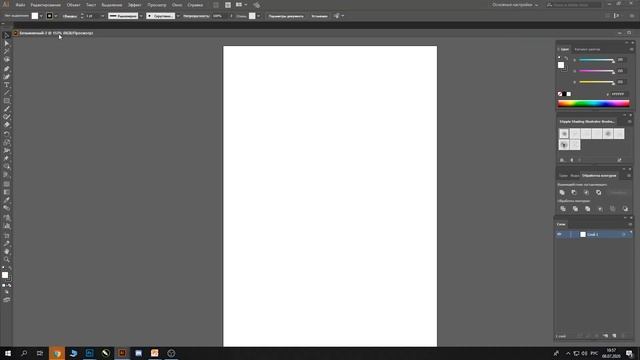
Task: Pick a color from the spectrum bar
Action: point(593,104)
